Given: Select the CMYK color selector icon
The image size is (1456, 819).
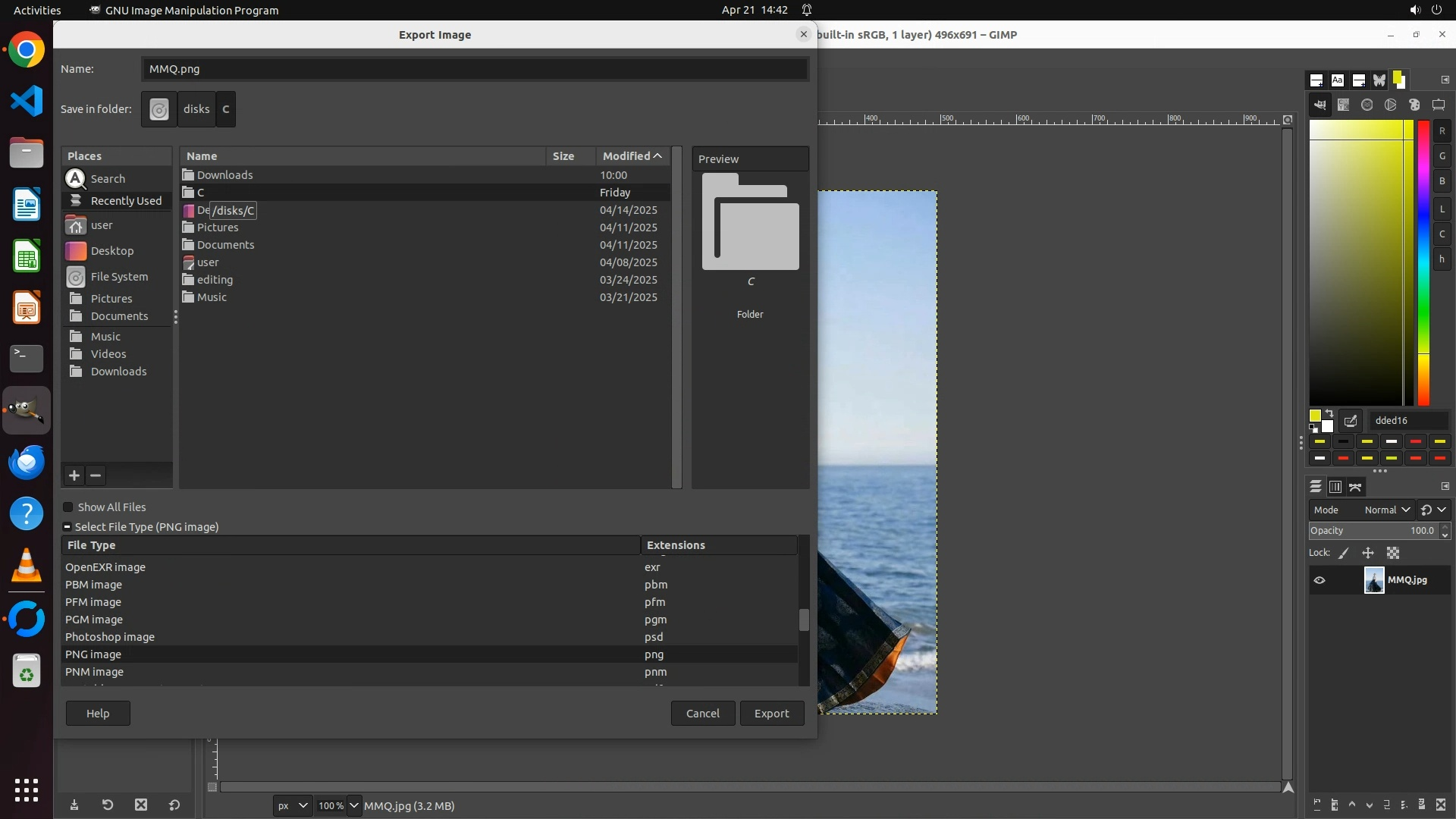Looking at the screenshot, I should tap(1344, 105).
